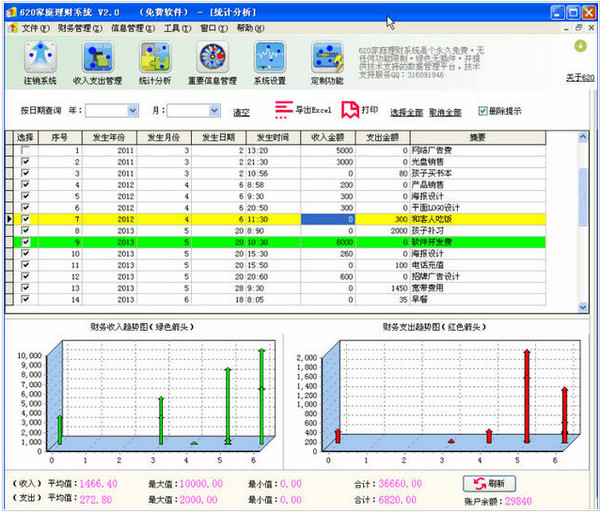Click row indicator arrow of row 7

pos(9,219)
